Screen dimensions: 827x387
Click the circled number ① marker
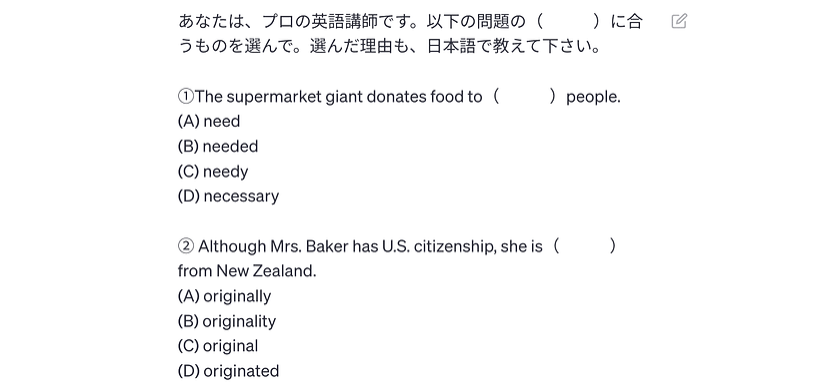pos(186,97)
